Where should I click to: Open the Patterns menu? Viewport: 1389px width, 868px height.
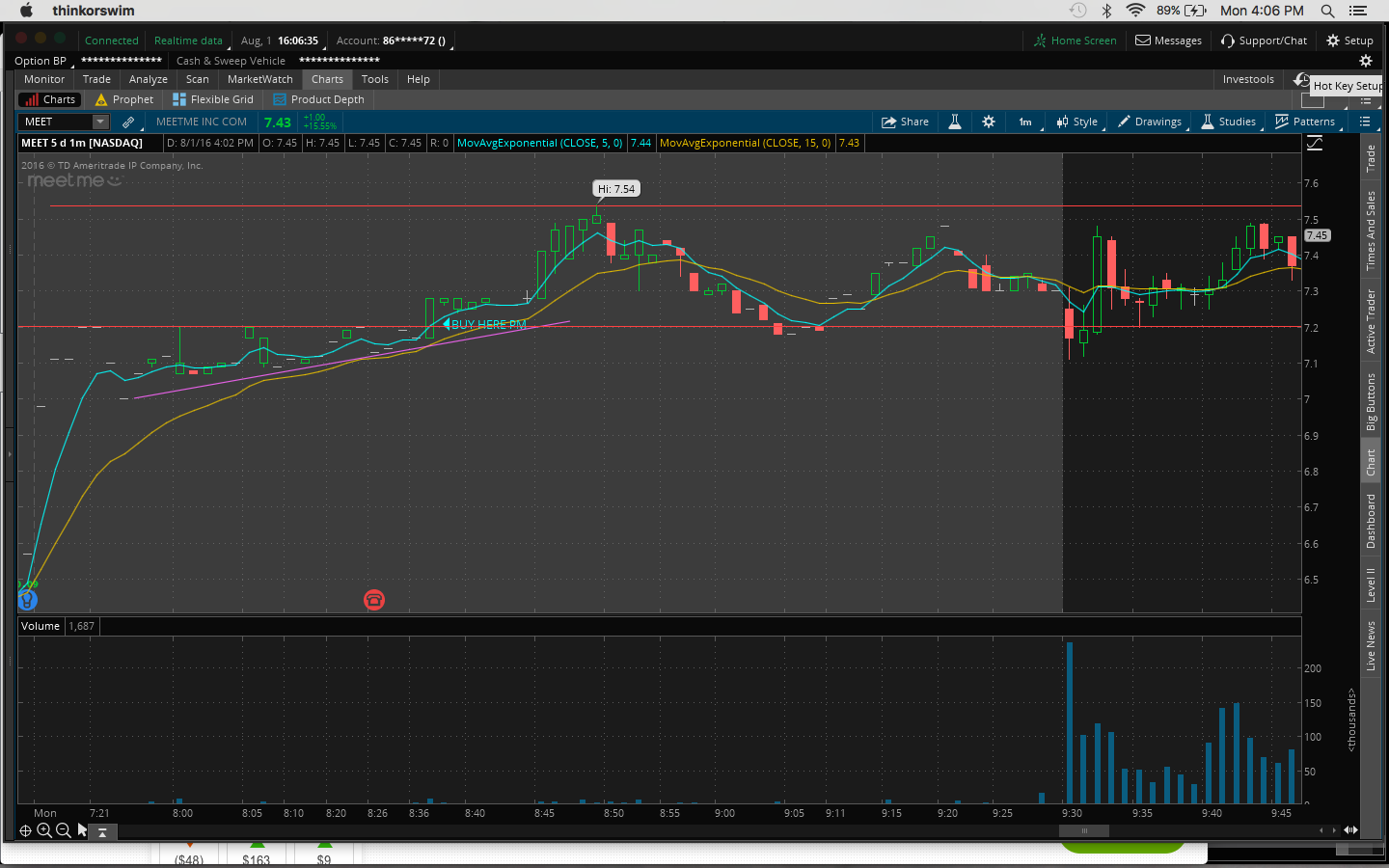(x=1305, y=122)
